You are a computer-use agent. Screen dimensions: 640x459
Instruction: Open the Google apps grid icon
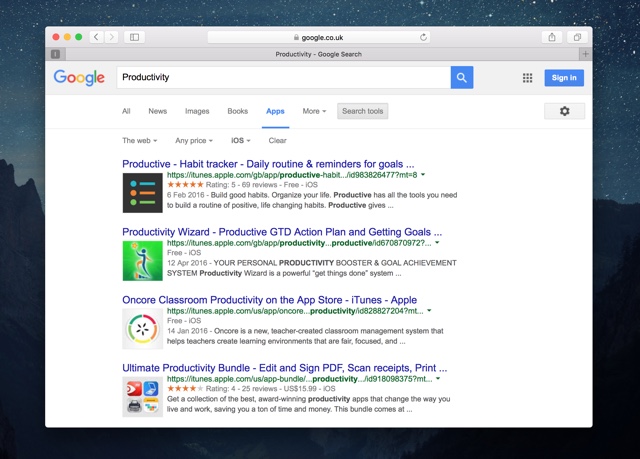(527, 78)
